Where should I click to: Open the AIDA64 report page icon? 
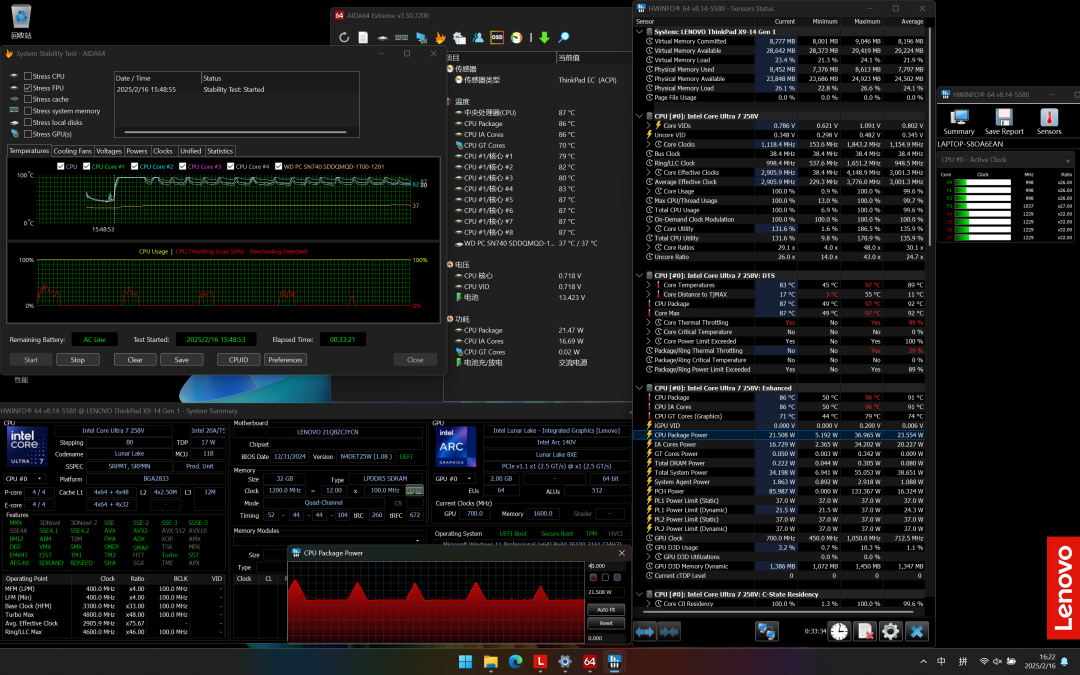[363, 37]
